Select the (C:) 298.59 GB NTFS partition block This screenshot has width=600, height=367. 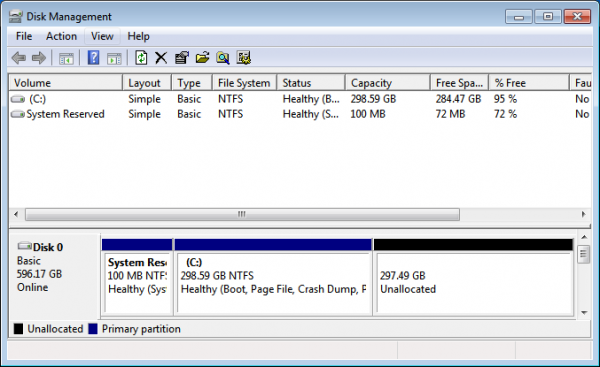273,277
